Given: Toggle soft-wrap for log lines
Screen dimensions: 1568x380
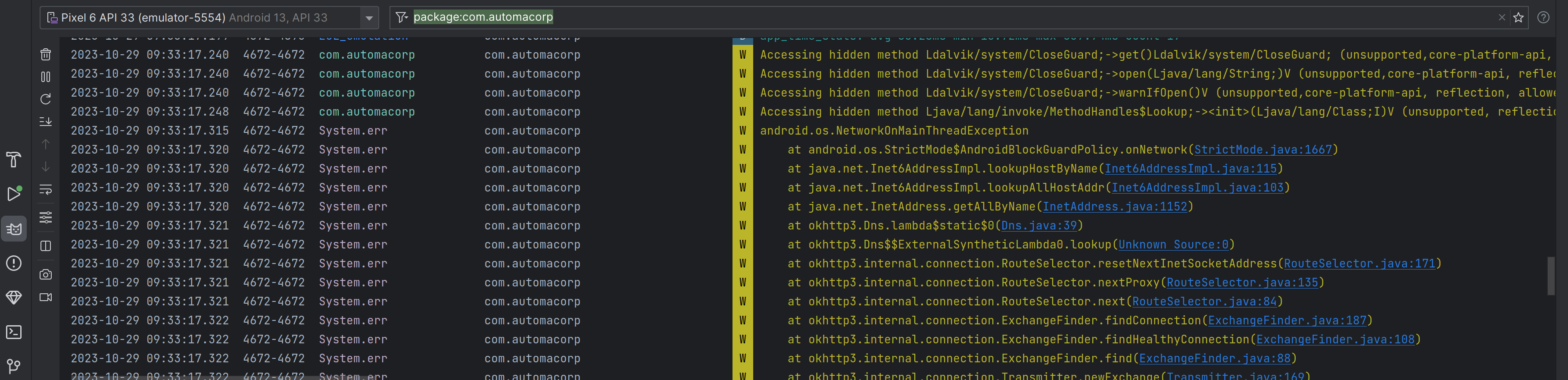Looking at the screenshot, I should point(46,189).
